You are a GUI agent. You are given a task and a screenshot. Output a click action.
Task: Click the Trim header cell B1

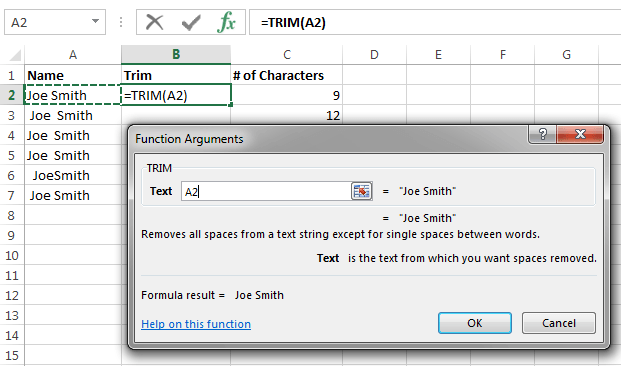click(x=176, y=75)
